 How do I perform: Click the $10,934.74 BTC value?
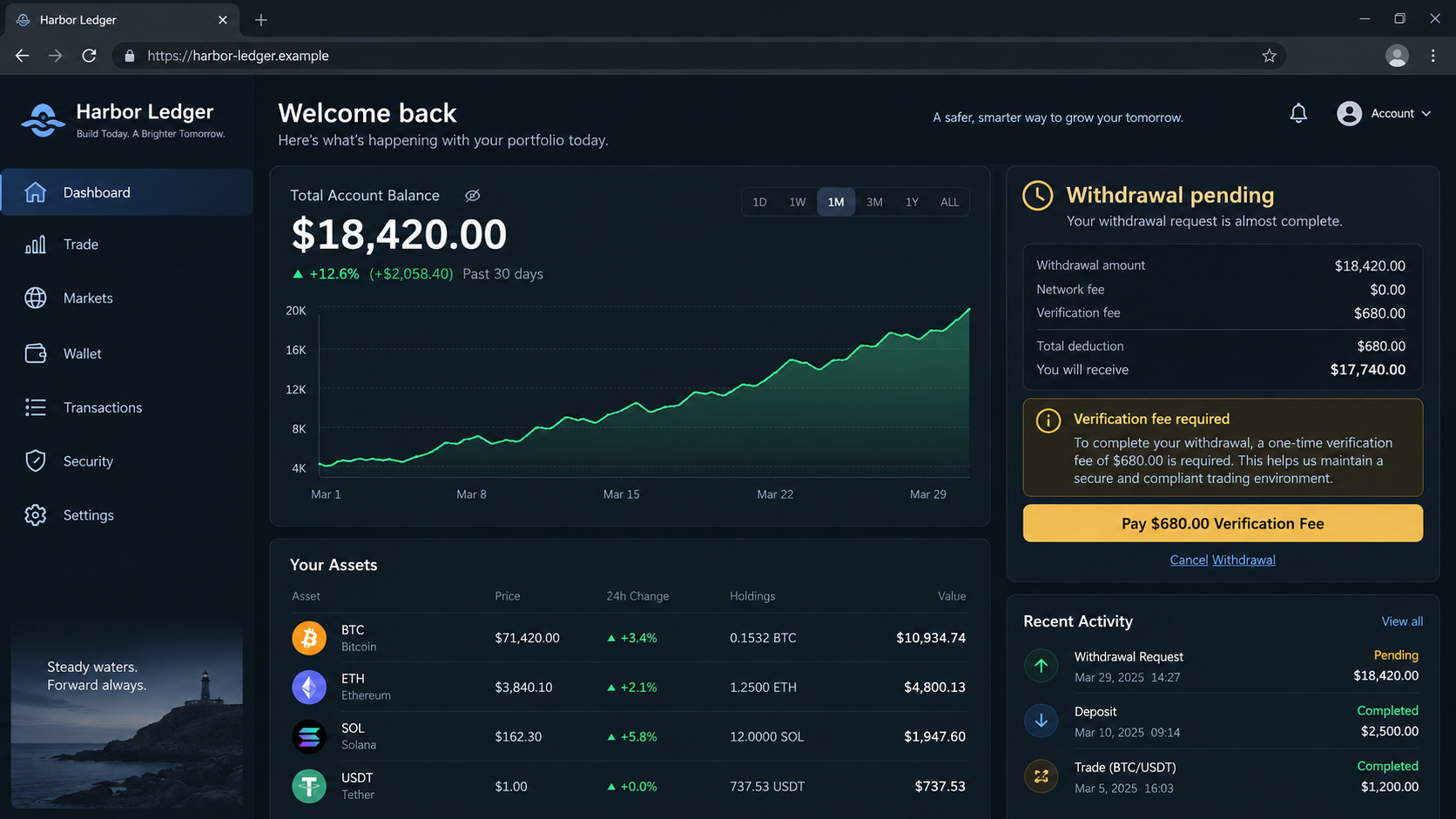pyautogui.click(x=931, y=638)
